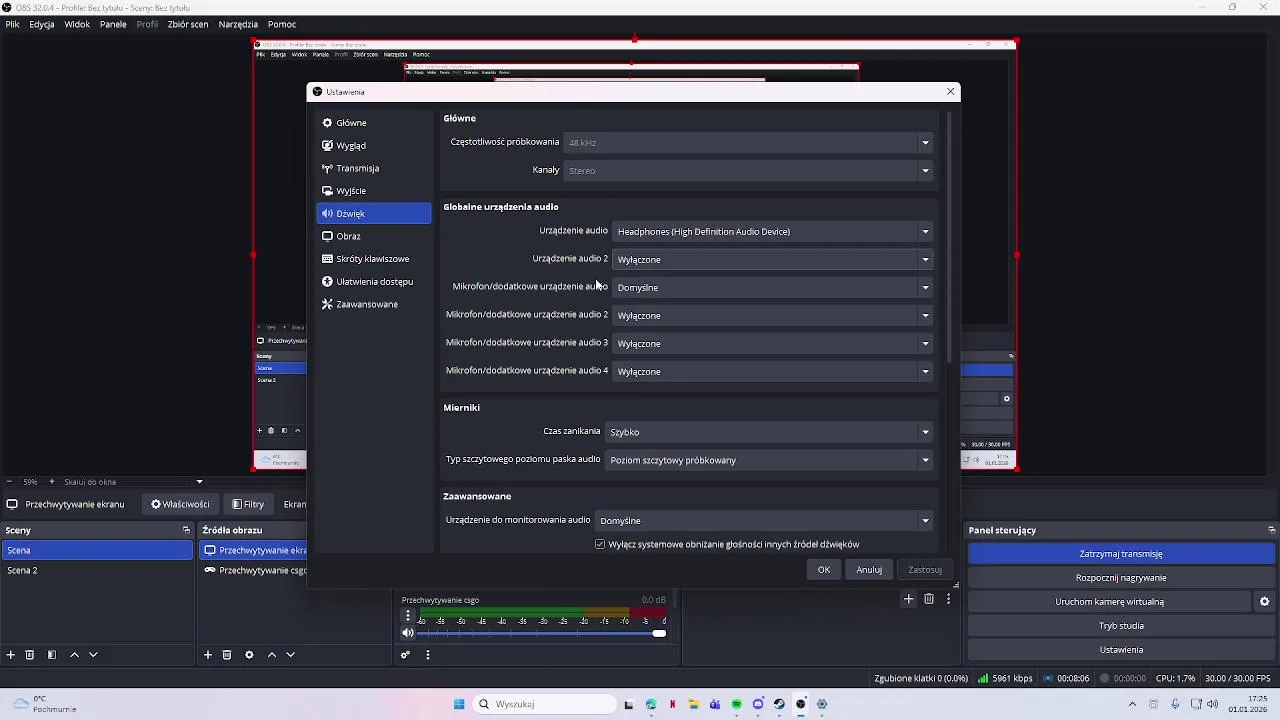The width and height of the screenshot is (1280, 720).
Task: Open audio mixer three-dot menu at bottom
Action: click(428, 655)
